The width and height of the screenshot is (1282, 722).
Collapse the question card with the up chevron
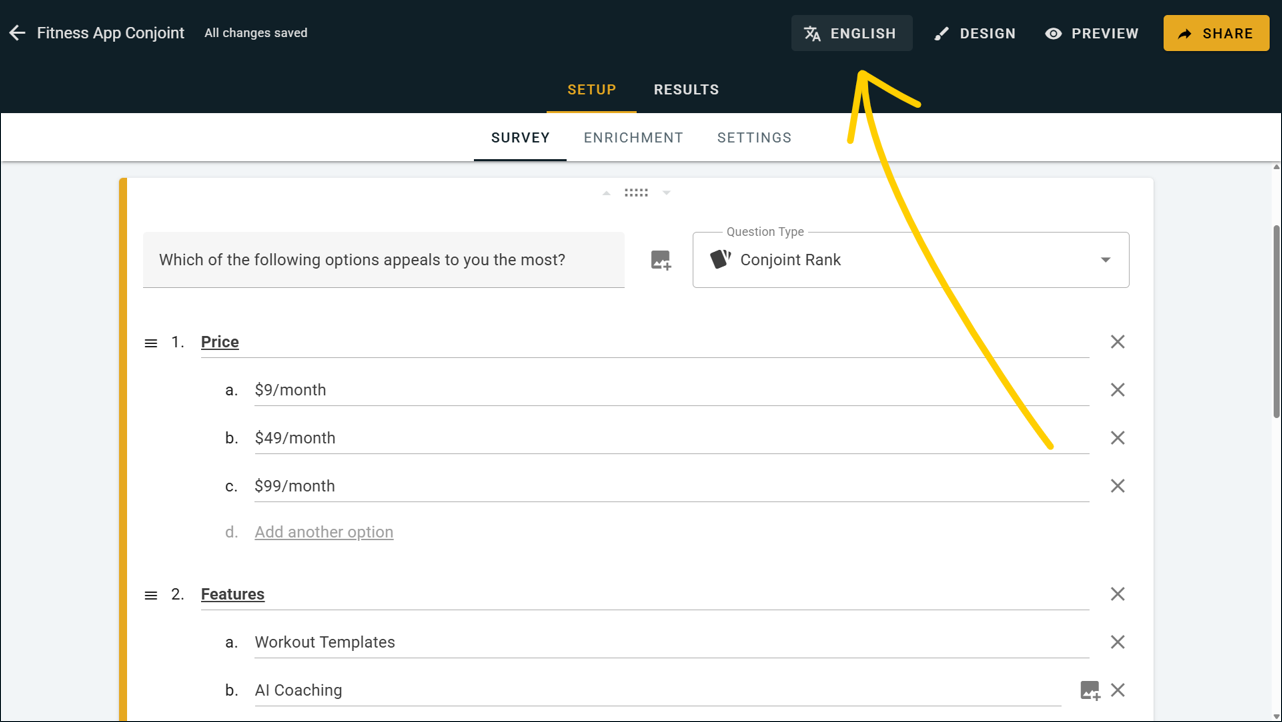[606, 192]
